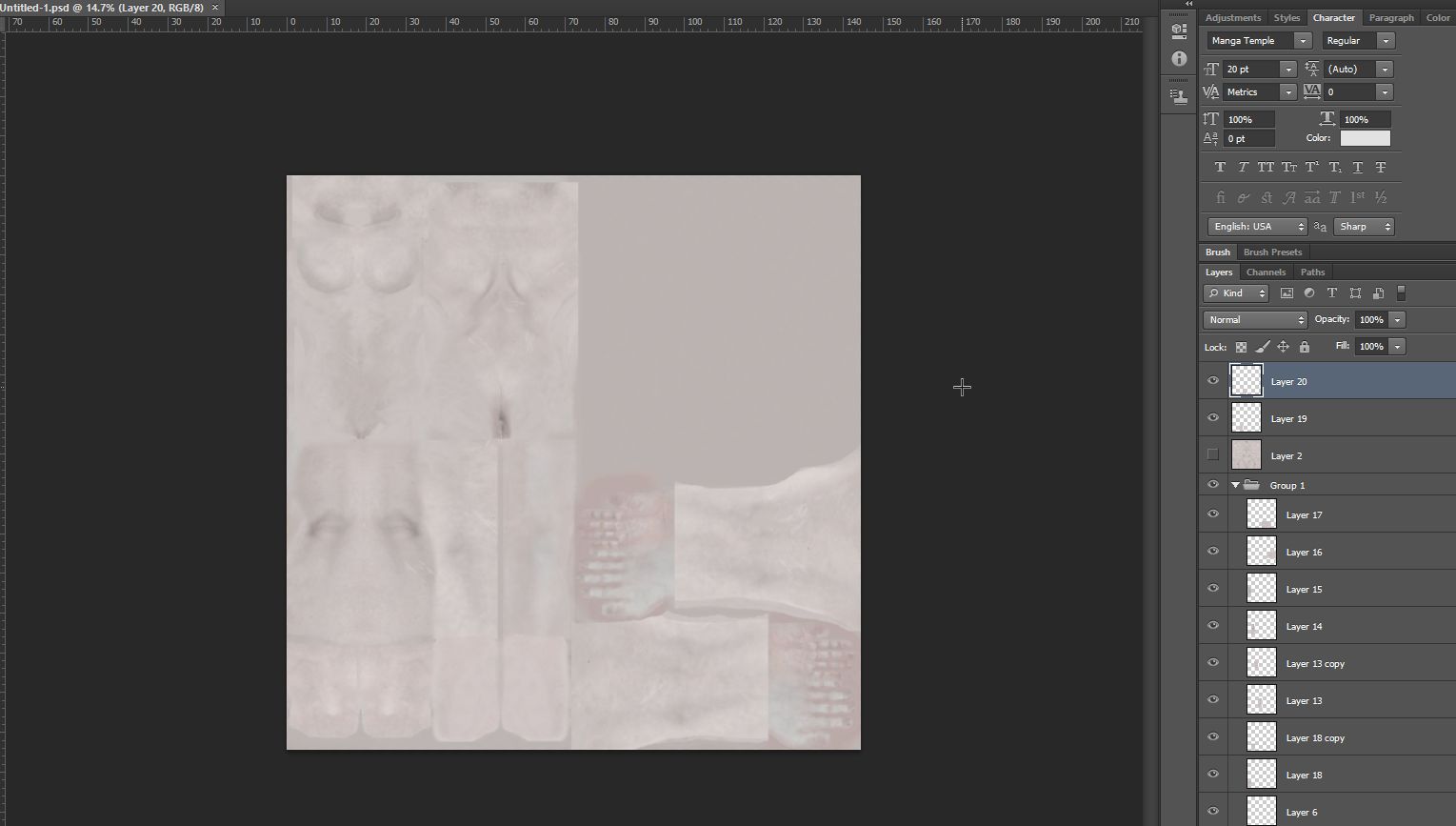Screen dimensions: 1456x826
Task: Open the Sharp anti-aliasing dropdown
Action: [x=1366, y=227]
